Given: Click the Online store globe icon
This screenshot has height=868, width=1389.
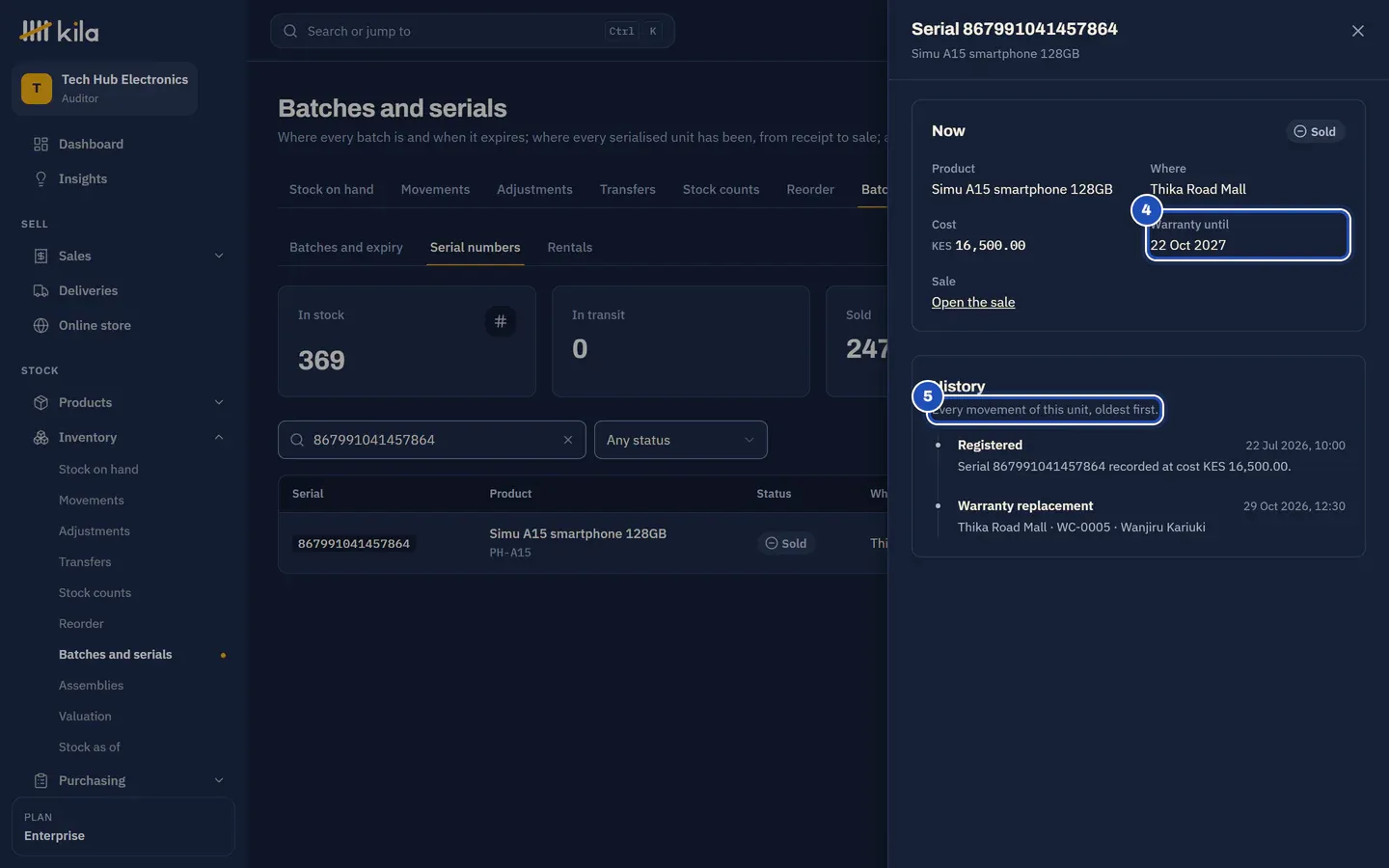Looking at the screenshot, I should click(x=41, y=326).
